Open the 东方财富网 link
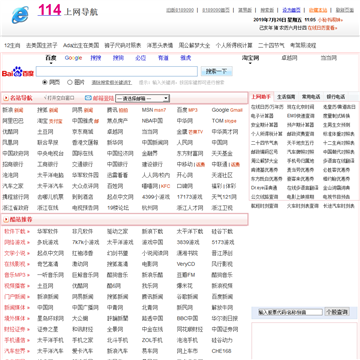The width and height of the screenshot is (360, 360). pyautogui.click(x=190, y=154)
